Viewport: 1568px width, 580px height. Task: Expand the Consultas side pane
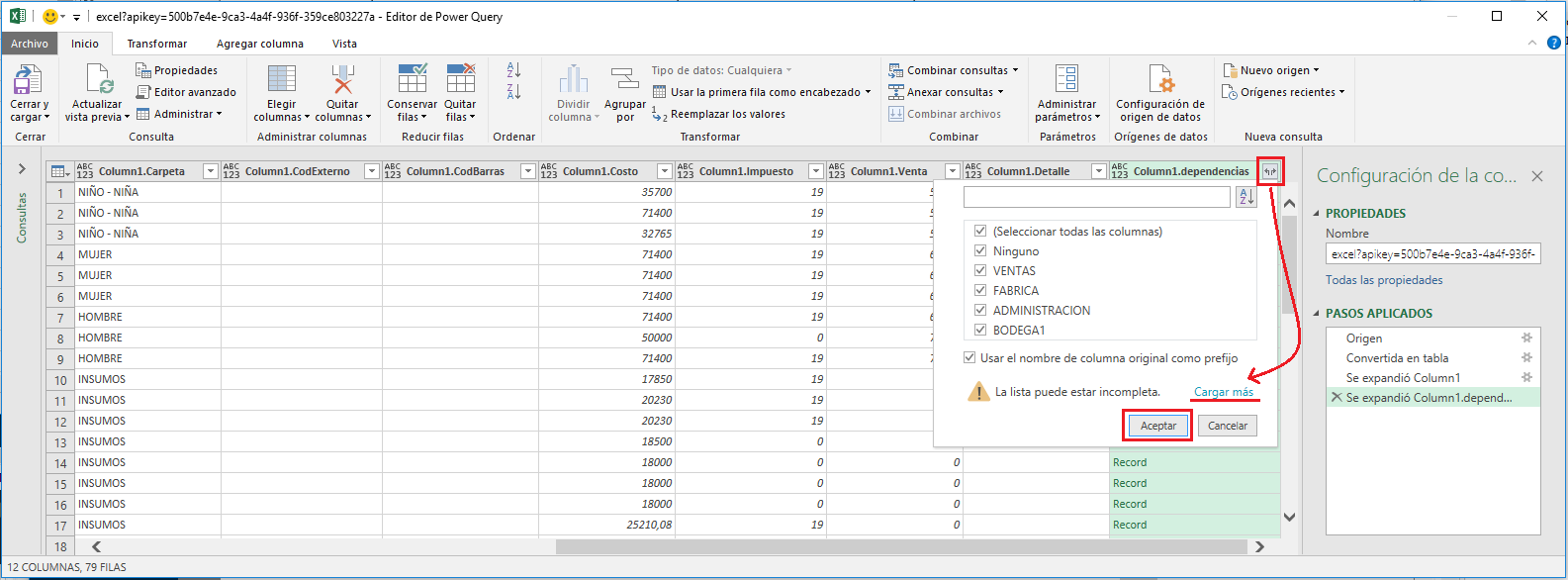(x=22, y=169)
